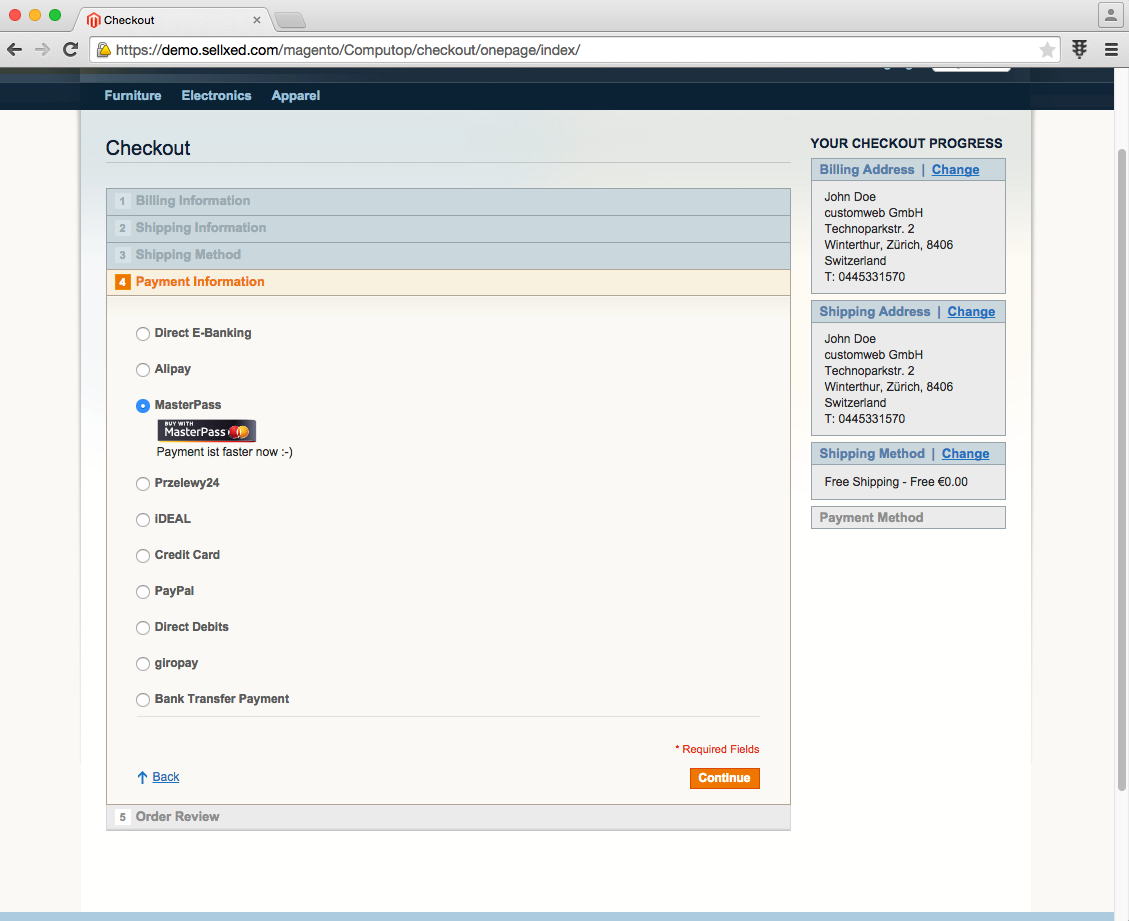Select the Bank Transfer Payment option

tap(143, 699)
